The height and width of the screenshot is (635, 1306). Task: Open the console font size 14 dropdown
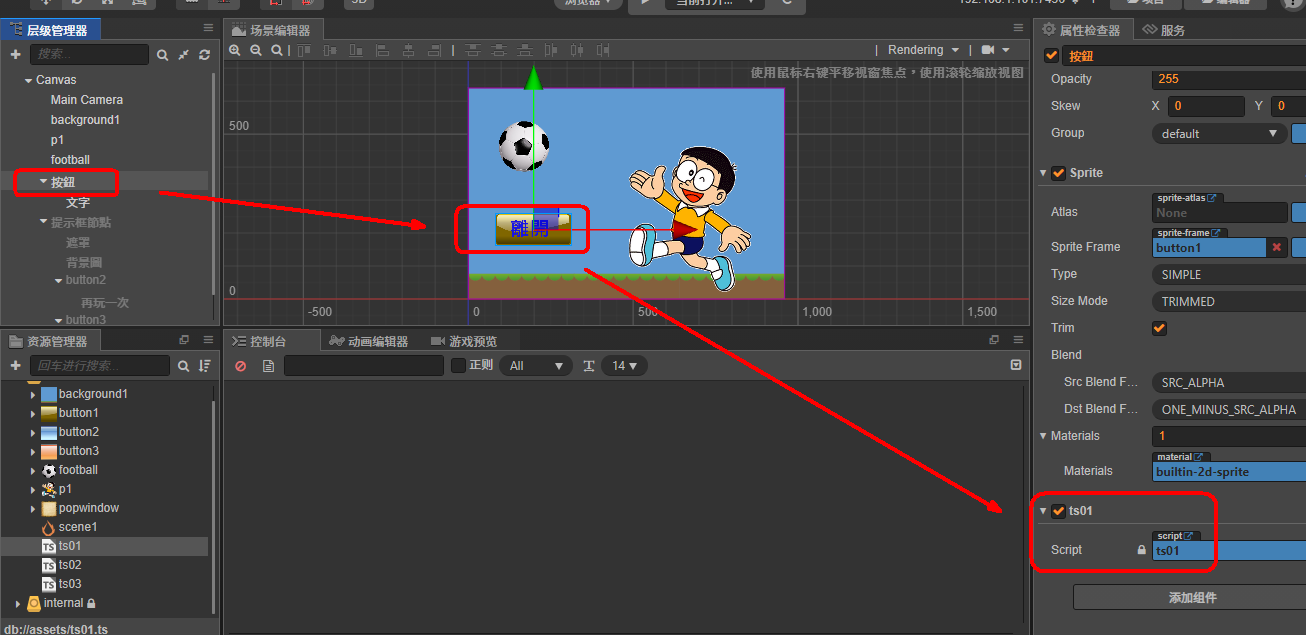[625, 366]
